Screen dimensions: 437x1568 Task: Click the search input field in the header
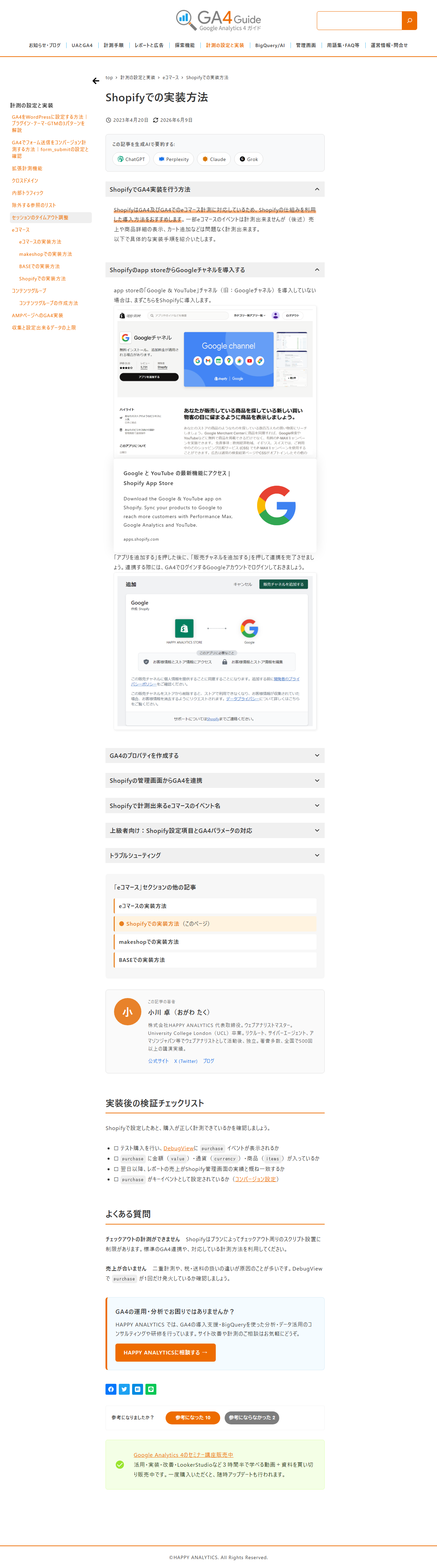pyautogui.click(x=360, y=21)
